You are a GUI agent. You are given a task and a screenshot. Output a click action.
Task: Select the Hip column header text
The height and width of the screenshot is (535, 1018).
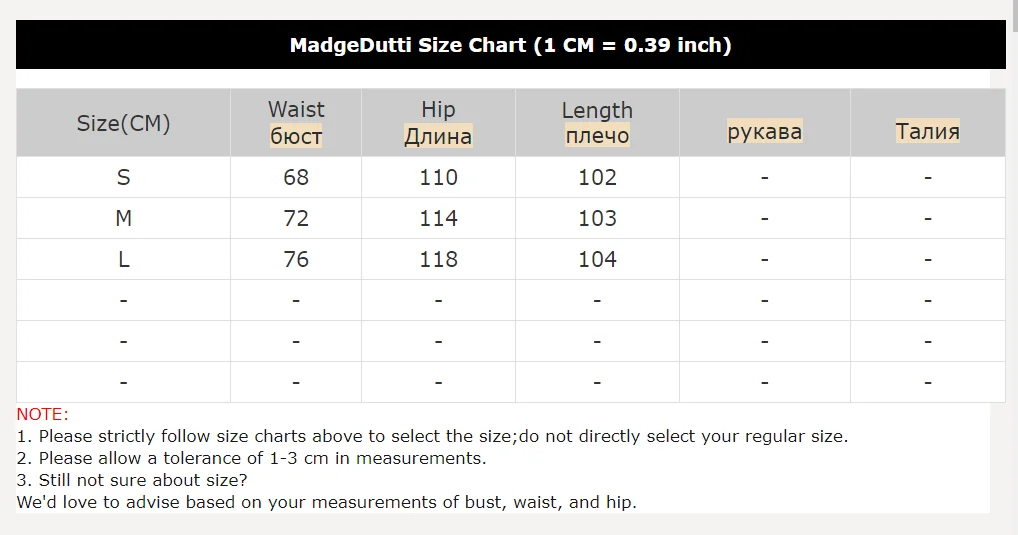click(438, 109)
